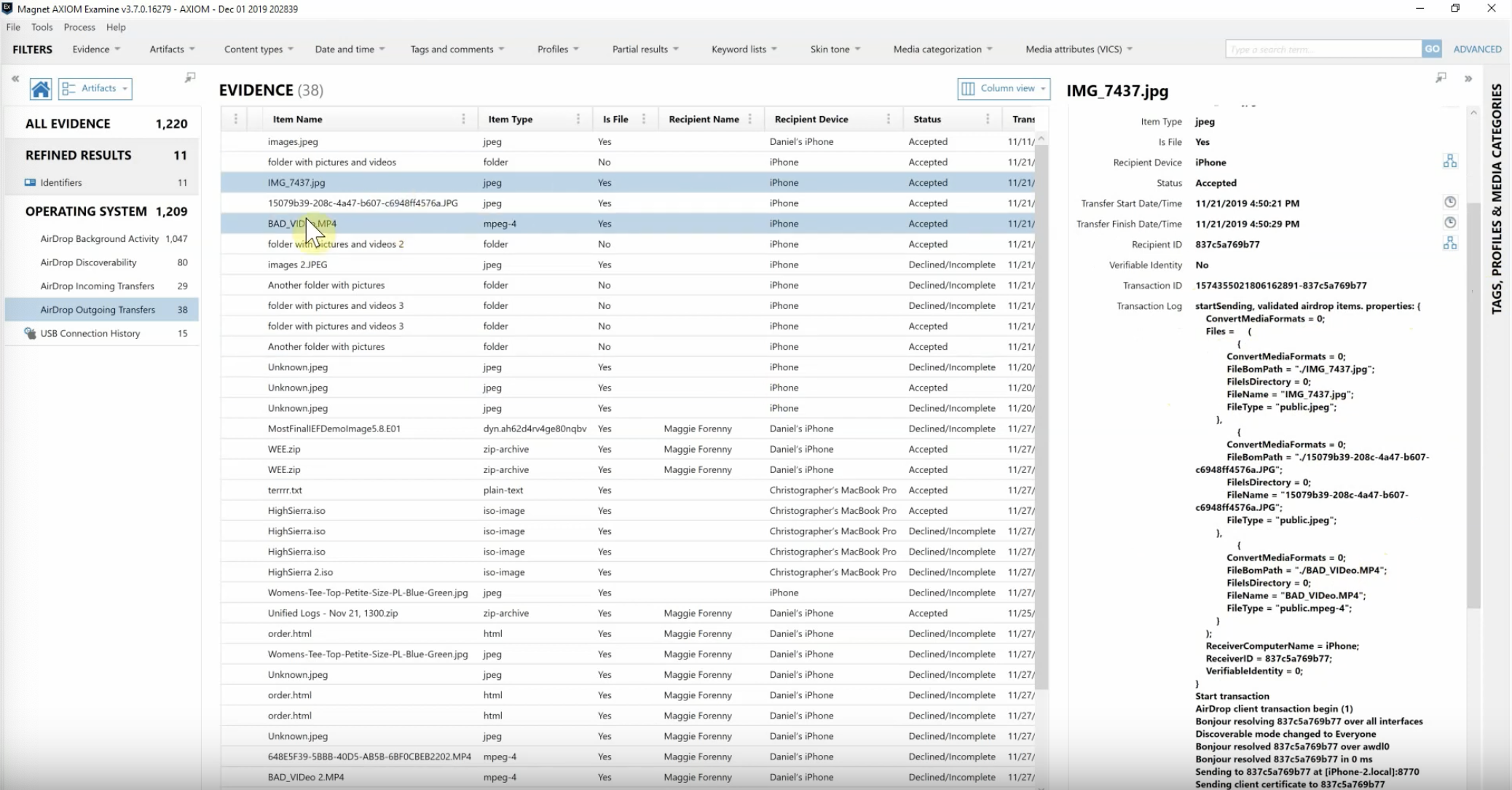The width and height of the screenshot is (1512, 790).
Task: Open the table options dots in header corner
Action: (235, 119)
